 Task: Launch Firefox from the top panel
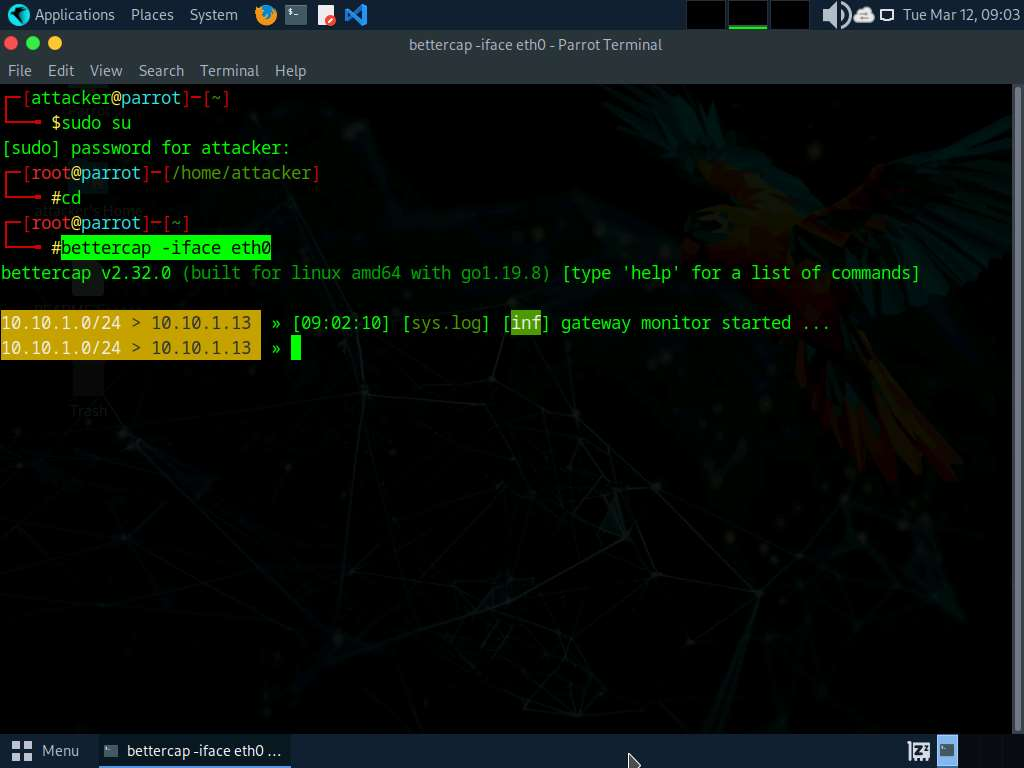(265, 15)
